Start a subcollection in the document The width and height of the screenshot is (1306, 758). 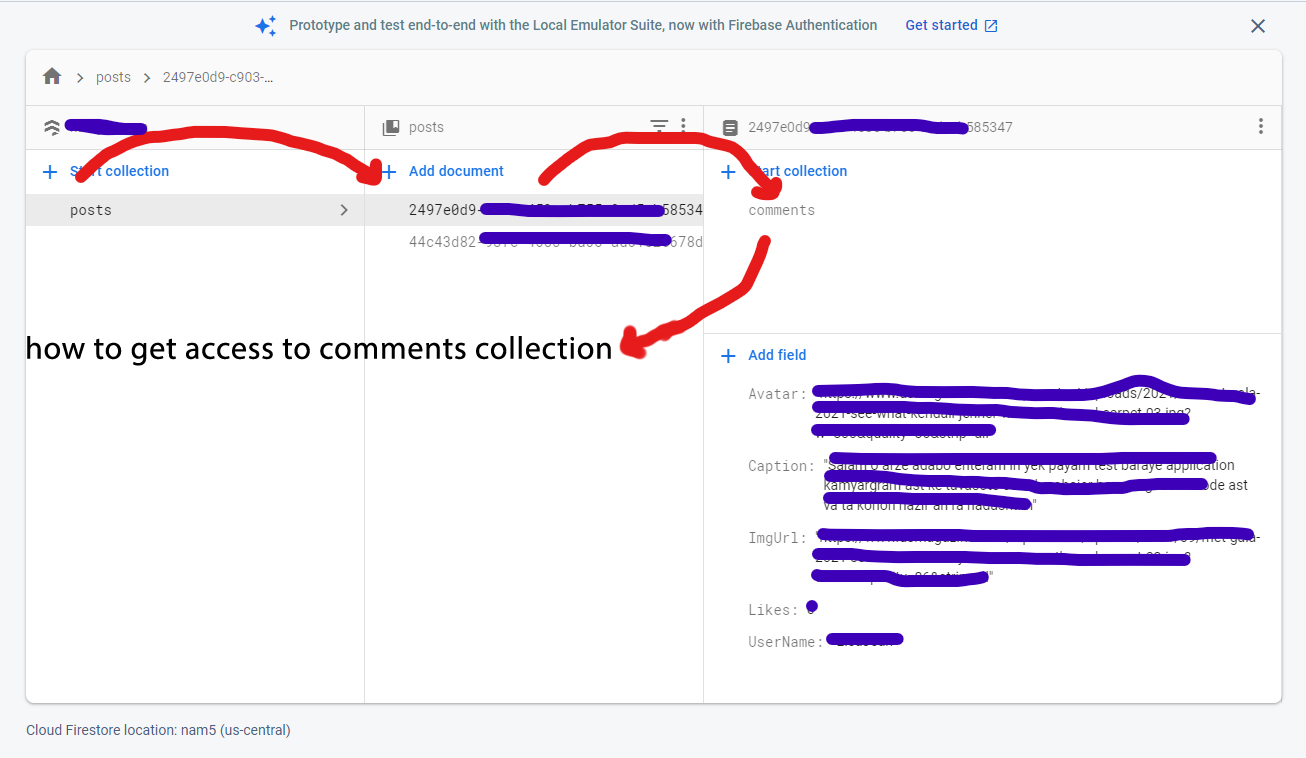pyautogui.click(x=784, y=171)
